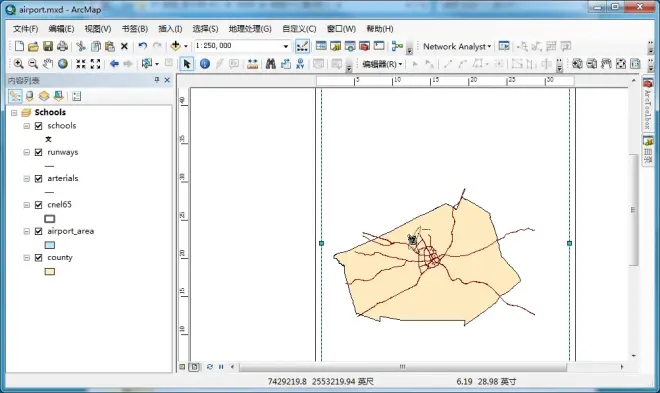Click the horizontal scrollbar of map view
Image resolution: width=660 pixels, height=393 pixels.
click(x=403, y=367)
